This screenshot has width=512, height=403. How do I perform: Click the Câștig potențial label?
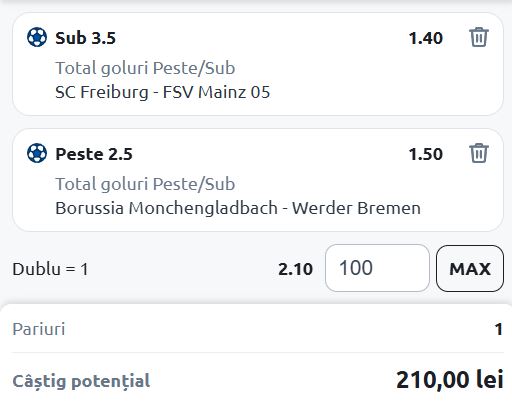(x=81, y=381)
